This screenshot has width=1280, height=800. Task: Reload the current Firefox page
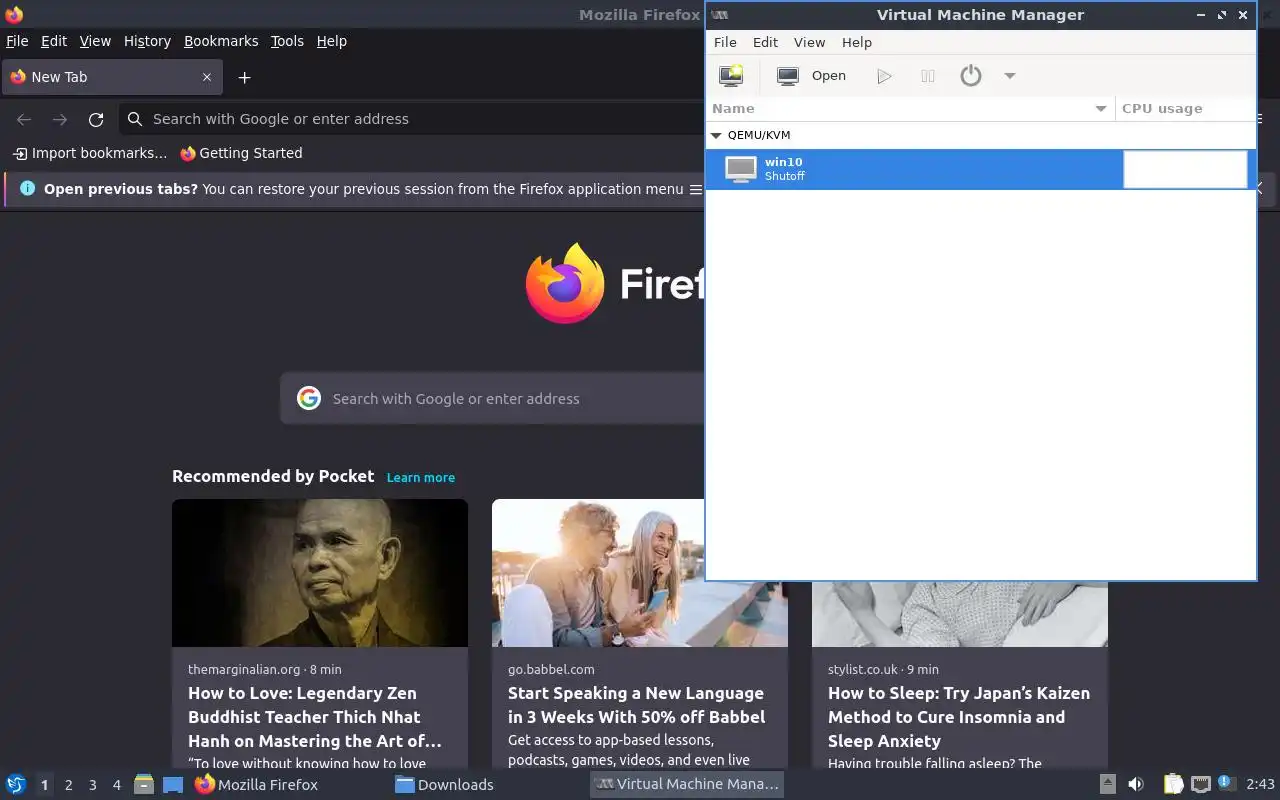[96, 119]
